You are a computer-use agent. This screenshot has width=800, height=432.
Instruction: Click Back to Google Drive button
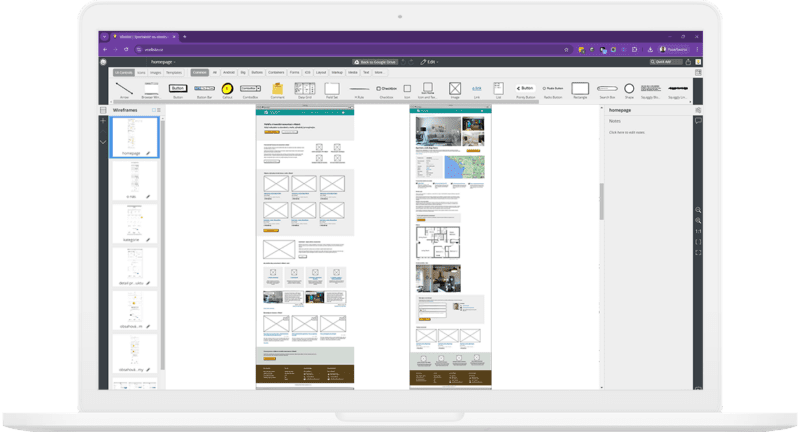click(376, 61)
